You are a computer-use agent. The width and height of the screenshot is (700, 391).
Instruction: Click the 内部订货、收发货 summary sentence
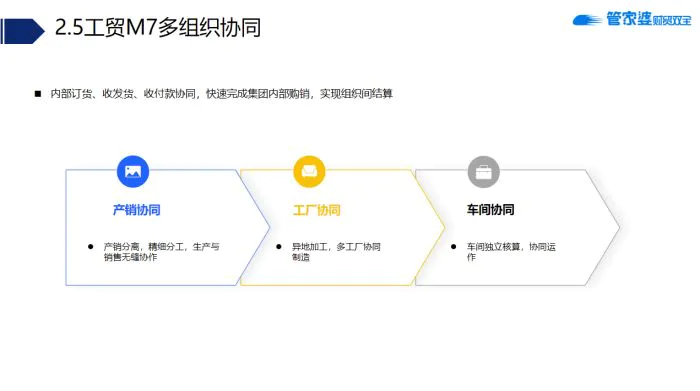coord(221,94)
